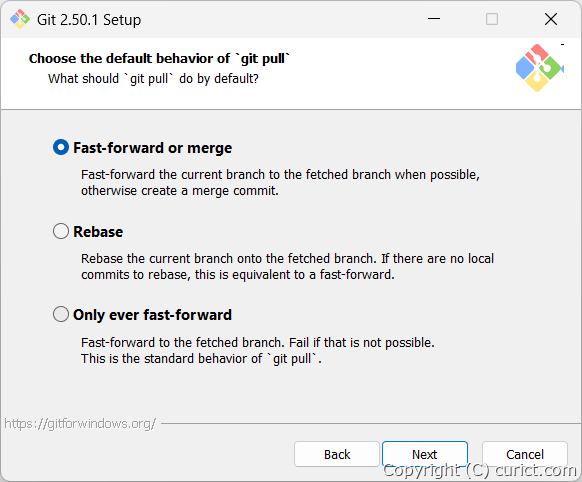This screenshot has height=482, width=582.
Task: Click the subtitle "What should git pull do"
Action: [x=153, y=79]
